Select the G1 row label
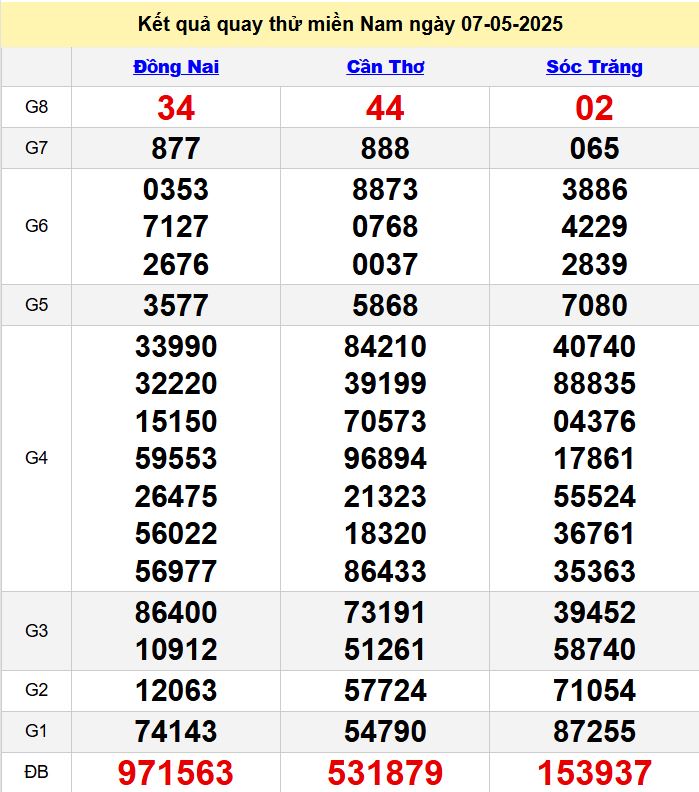This screenshot has width=699, height=792. 36,731
